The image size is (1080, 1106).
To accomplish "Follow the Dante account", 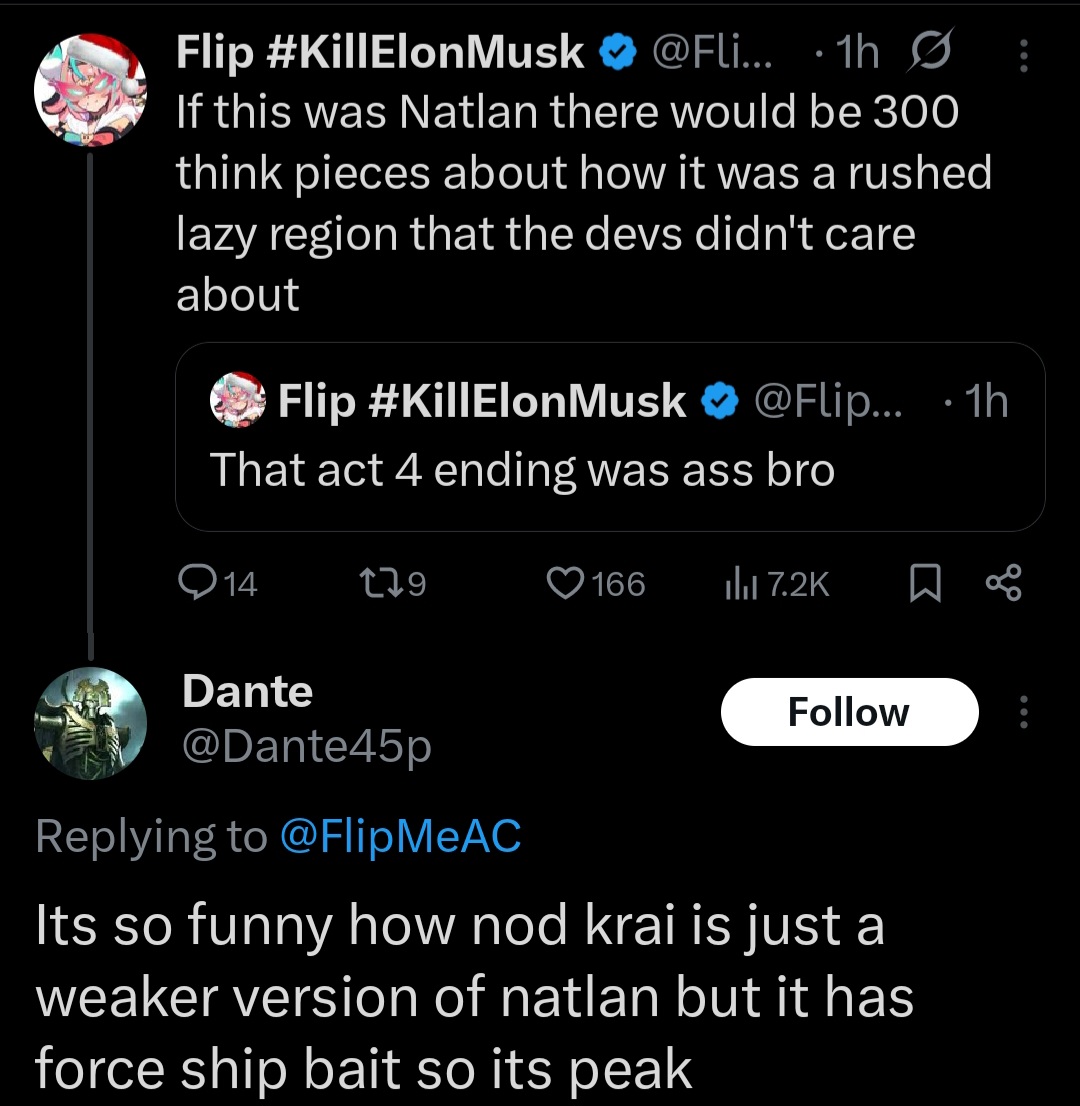I will [848, 712].
